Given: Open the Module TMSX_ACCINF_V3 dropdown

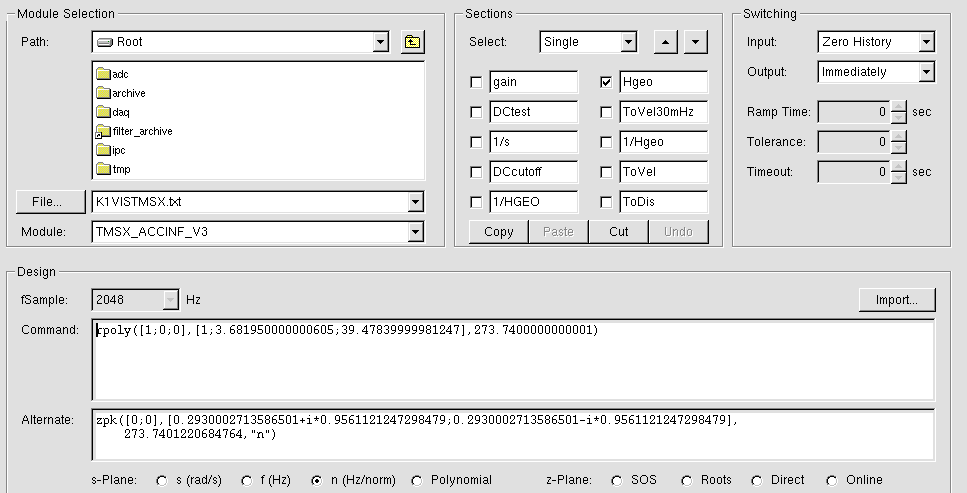Looking at the screenshot, I should pos(415,232).
